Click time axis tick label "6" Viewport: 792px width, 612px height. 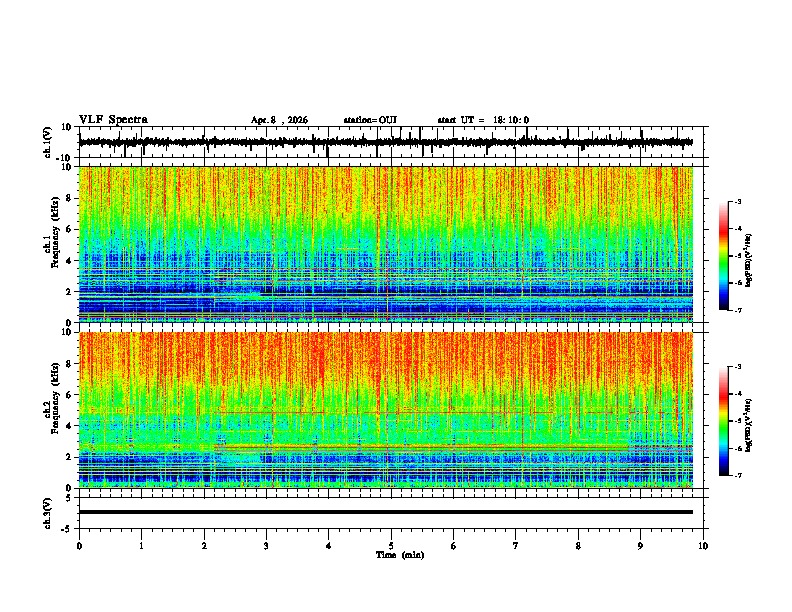coord(453,546)
